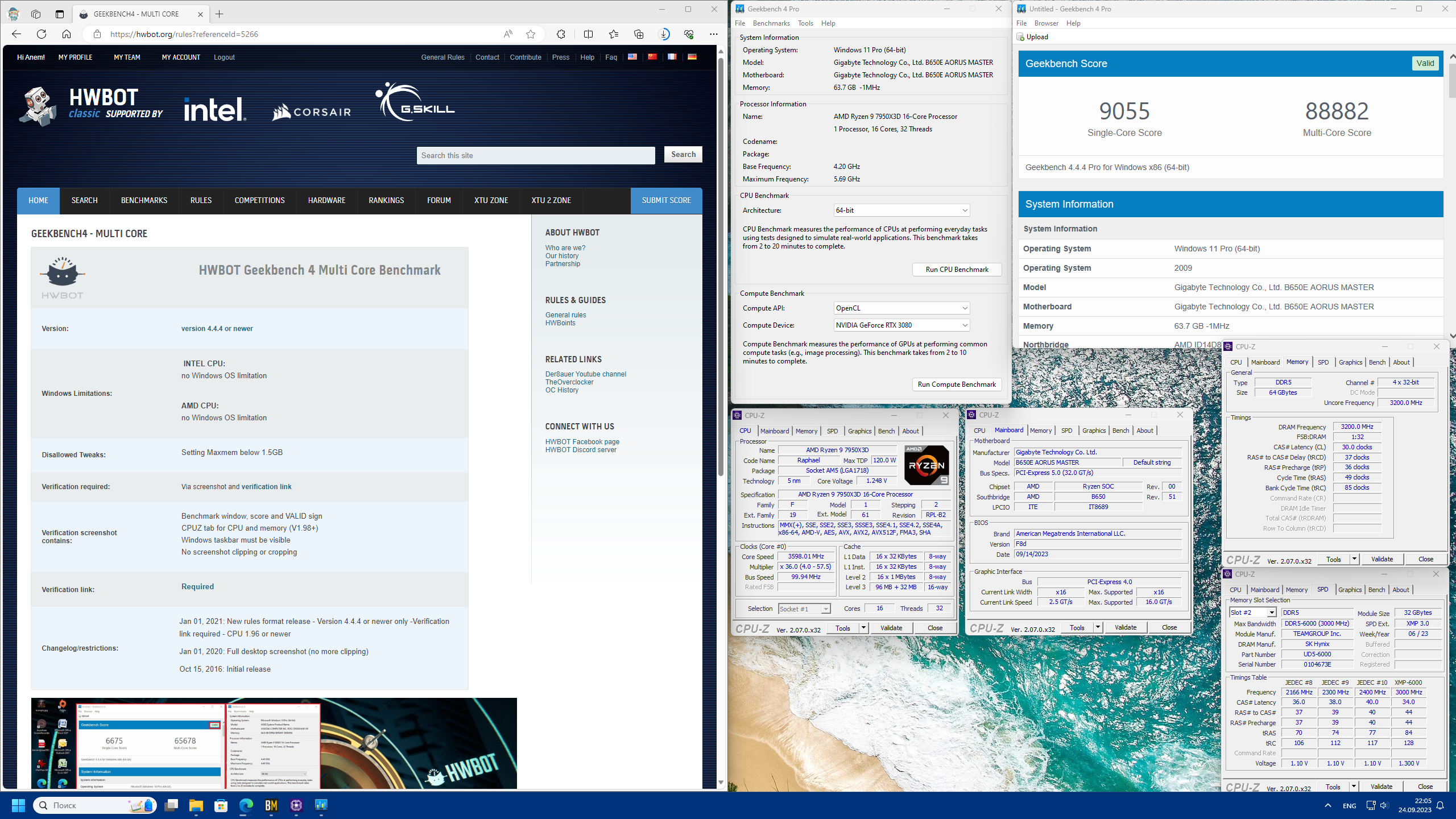Switch to Bench tab in CPU tab CPU-Z

(886, 431)
